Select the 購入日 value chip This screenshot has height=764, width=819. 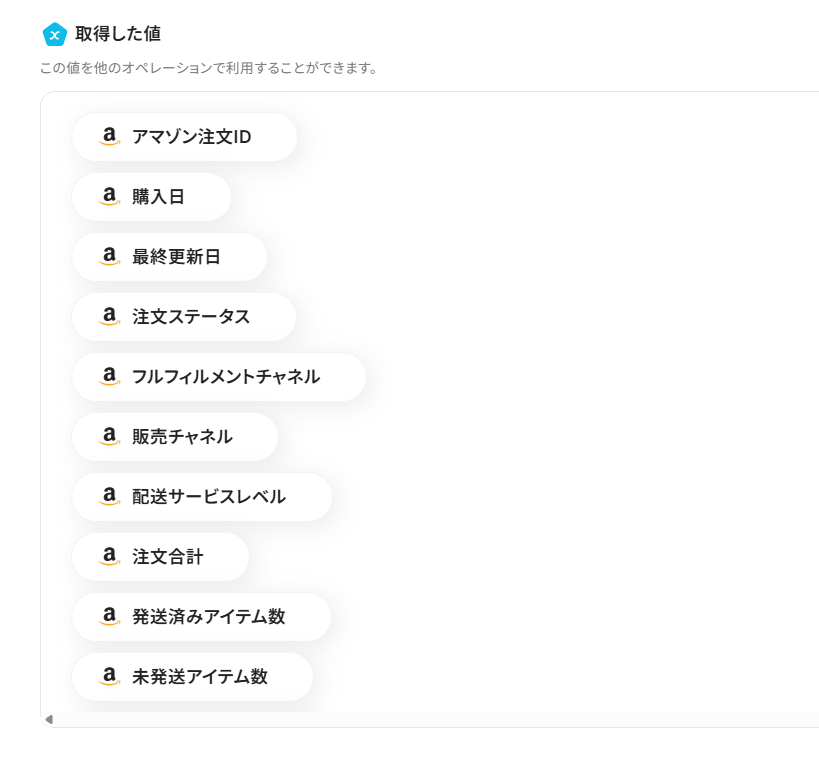pos(159,197)
